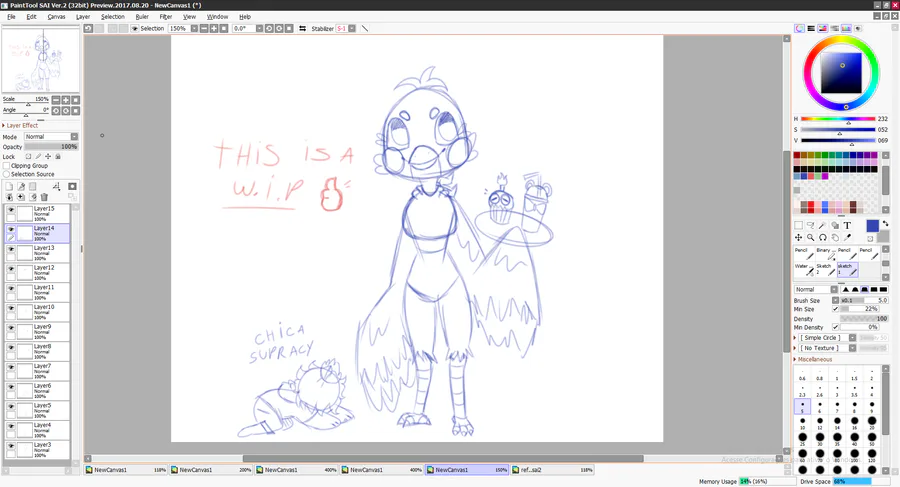Create a new normal layer
The image size is (900, 487).
click(9, 187)
